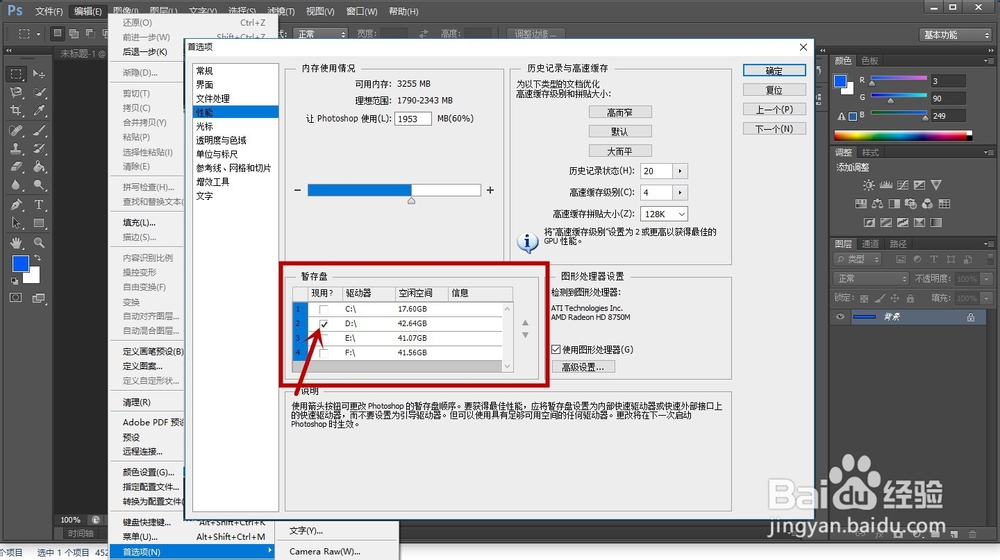Click 复位 button
This screenshot has height=560, width=1000.
774,90
